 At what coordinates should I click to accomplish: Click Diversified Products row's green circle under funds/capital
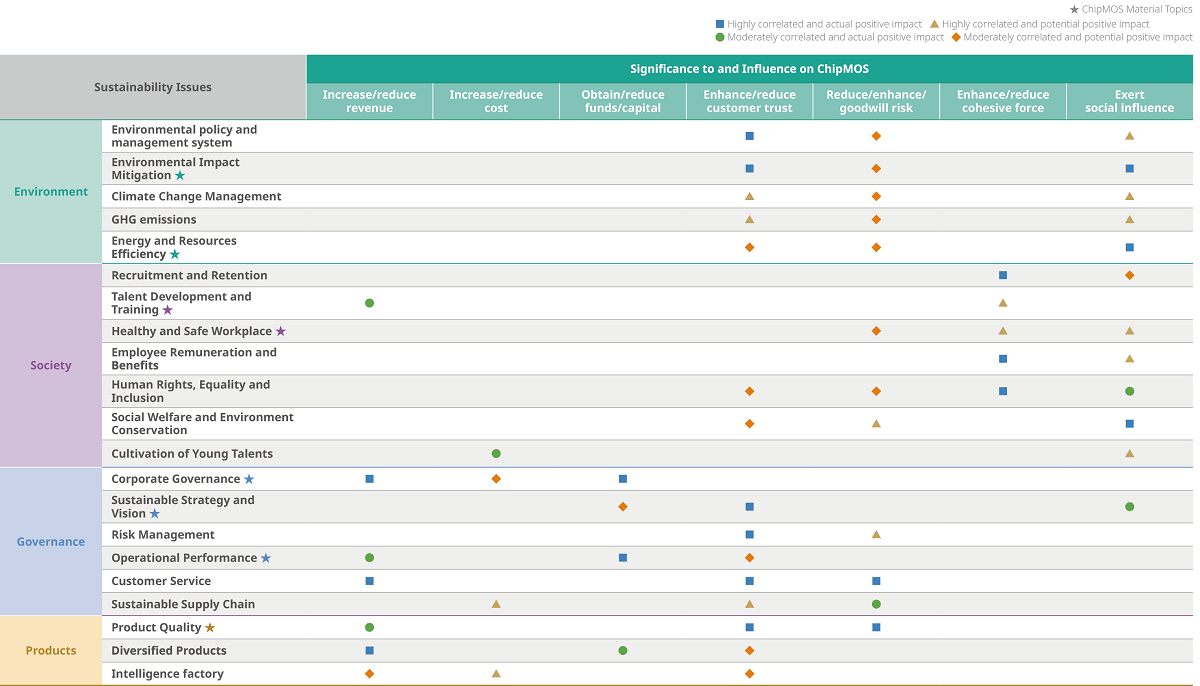[623, 651]
